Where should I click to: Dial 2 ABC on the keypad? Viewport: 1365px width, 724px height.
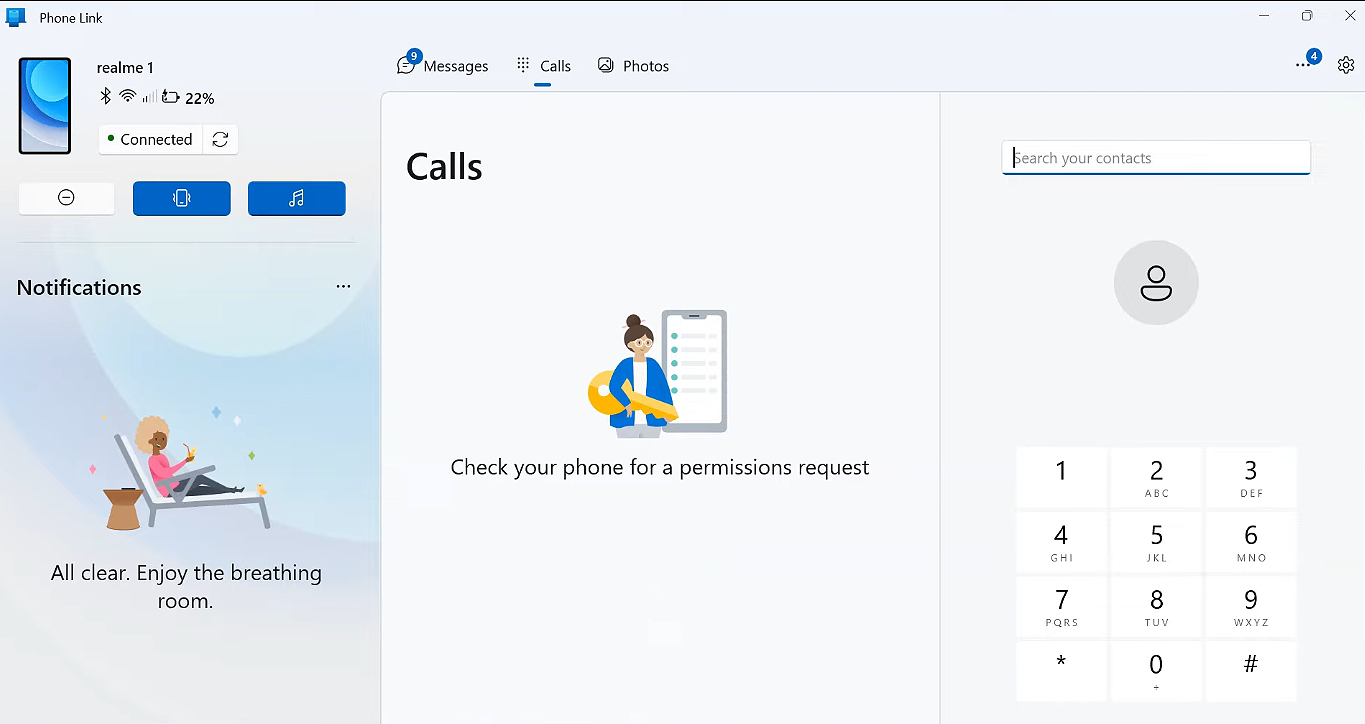pyautogui.click(x=1156, y=478)
